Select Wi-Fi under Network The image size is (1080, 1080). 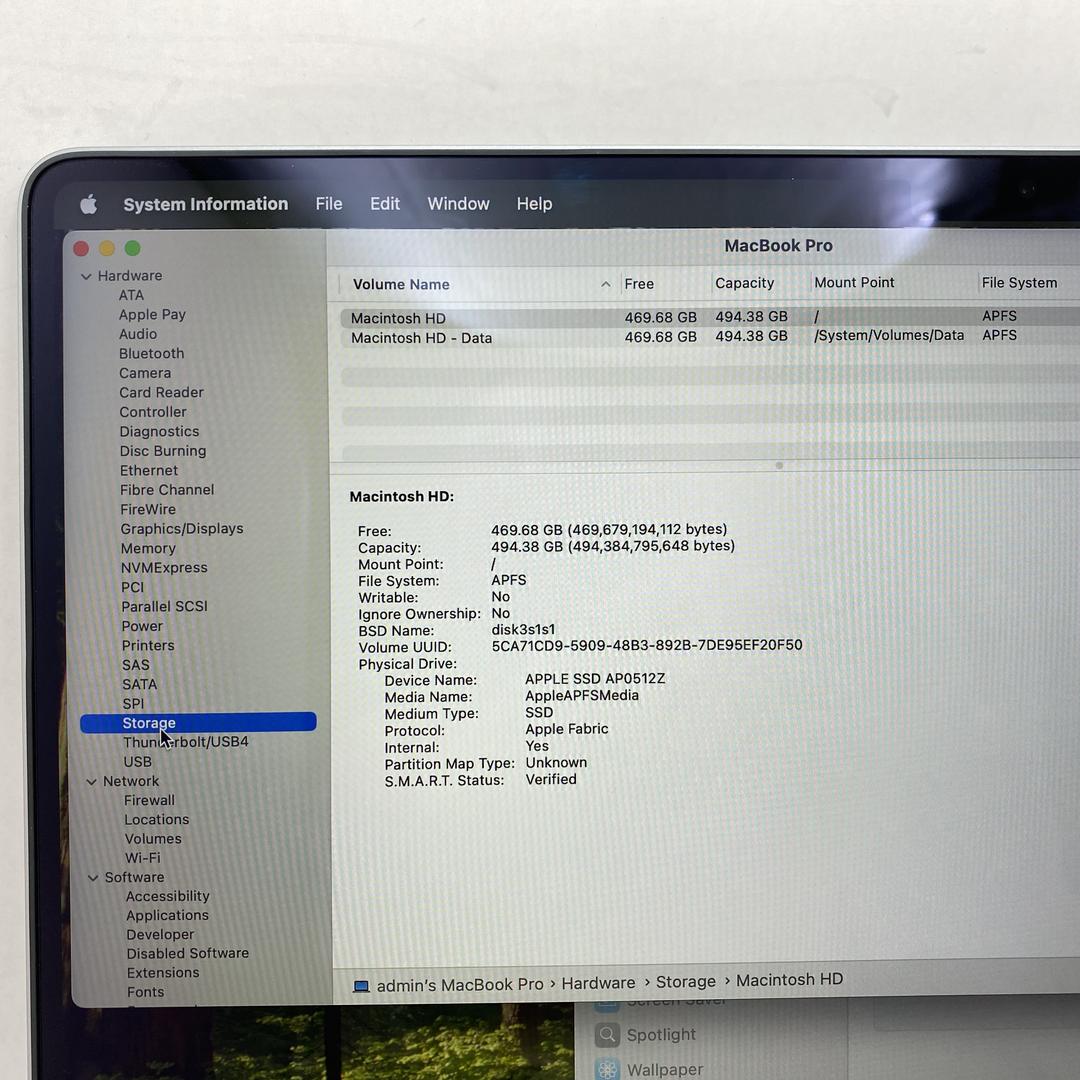tap(143, 858)
